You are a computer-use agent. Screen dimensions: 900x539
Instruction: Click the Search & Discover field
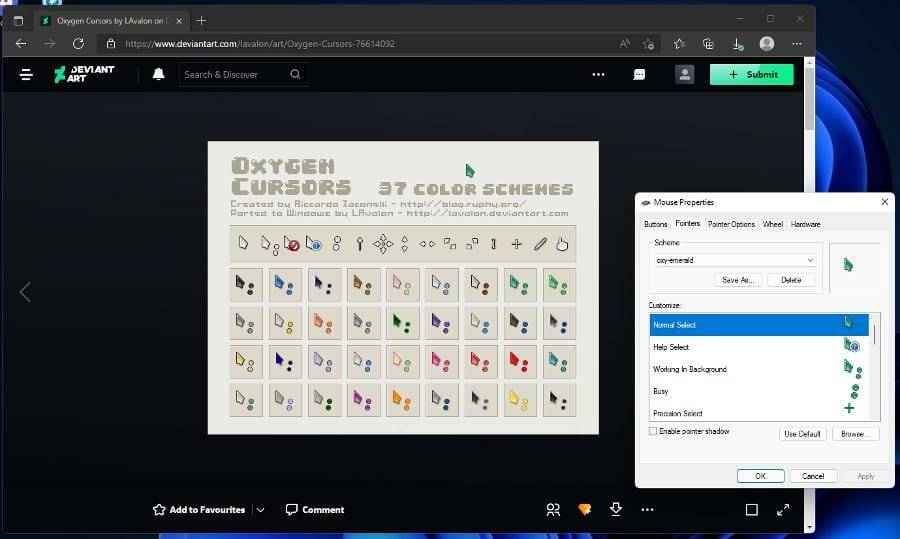pos(235,74)
